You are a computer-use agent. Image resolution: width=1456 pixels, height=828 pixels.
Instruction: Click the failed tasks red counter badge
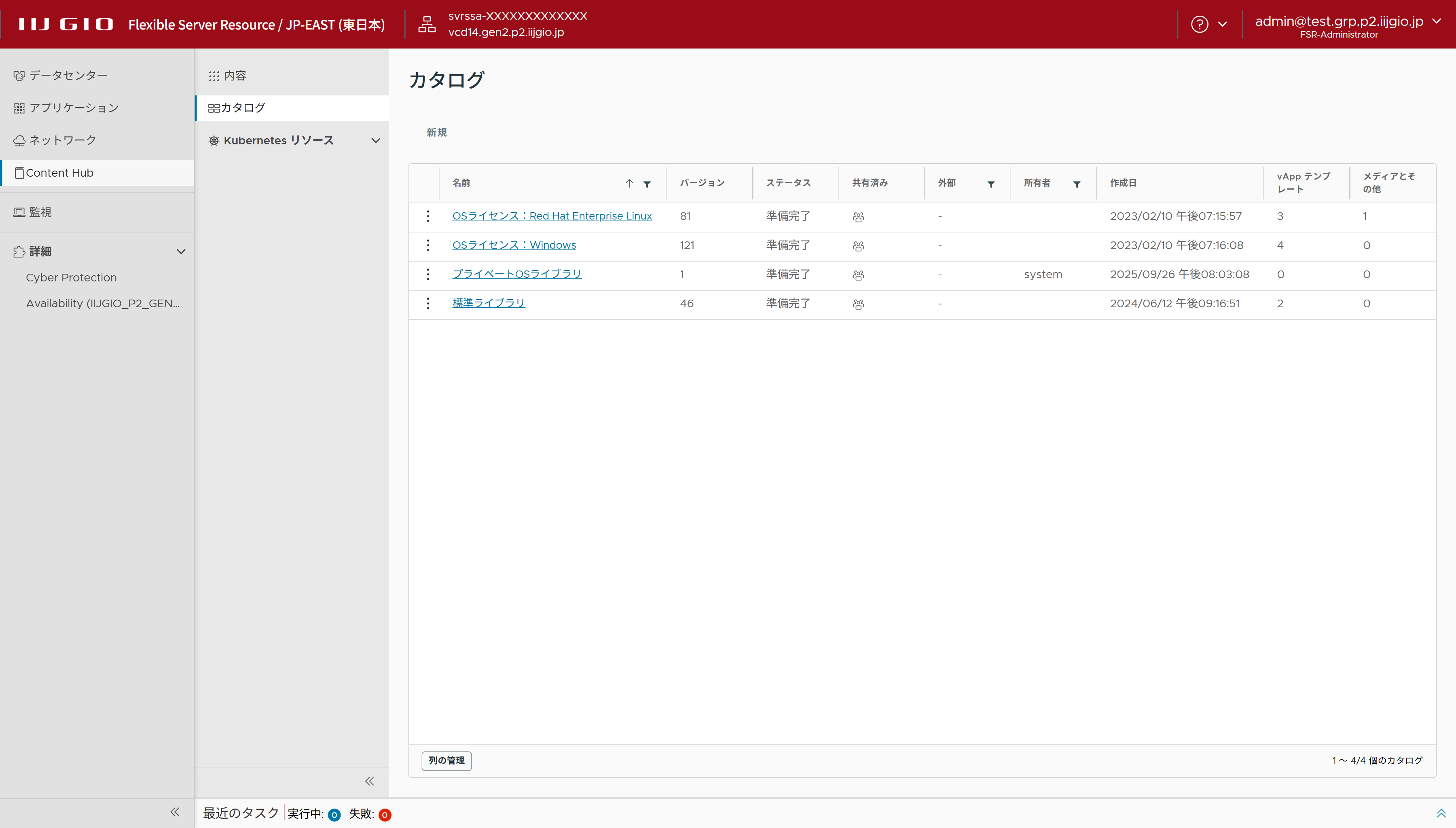pyautogui.click(x=385, y=815)
